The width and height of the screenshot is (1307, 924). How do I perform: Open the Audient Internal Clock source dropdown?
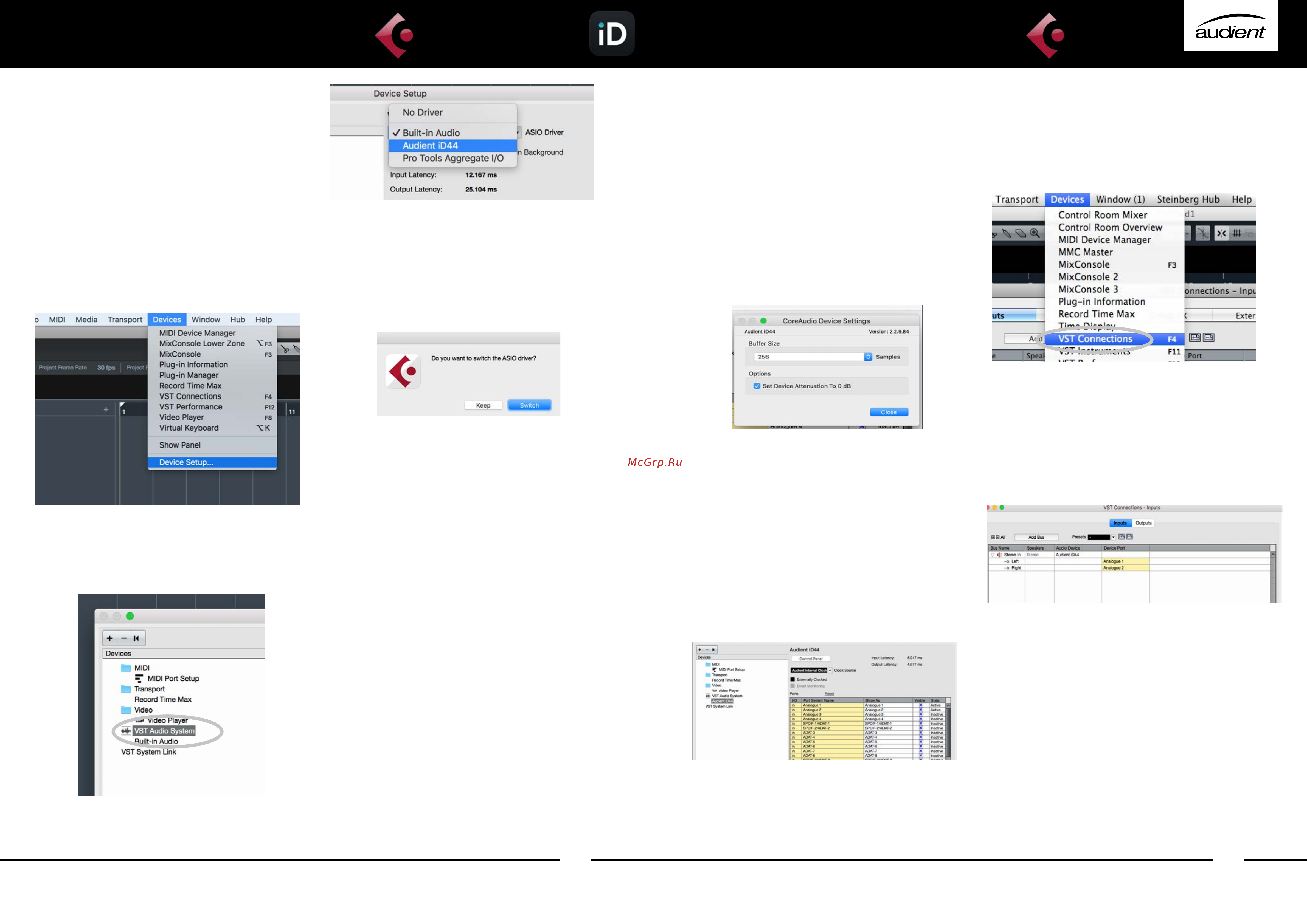811,670
